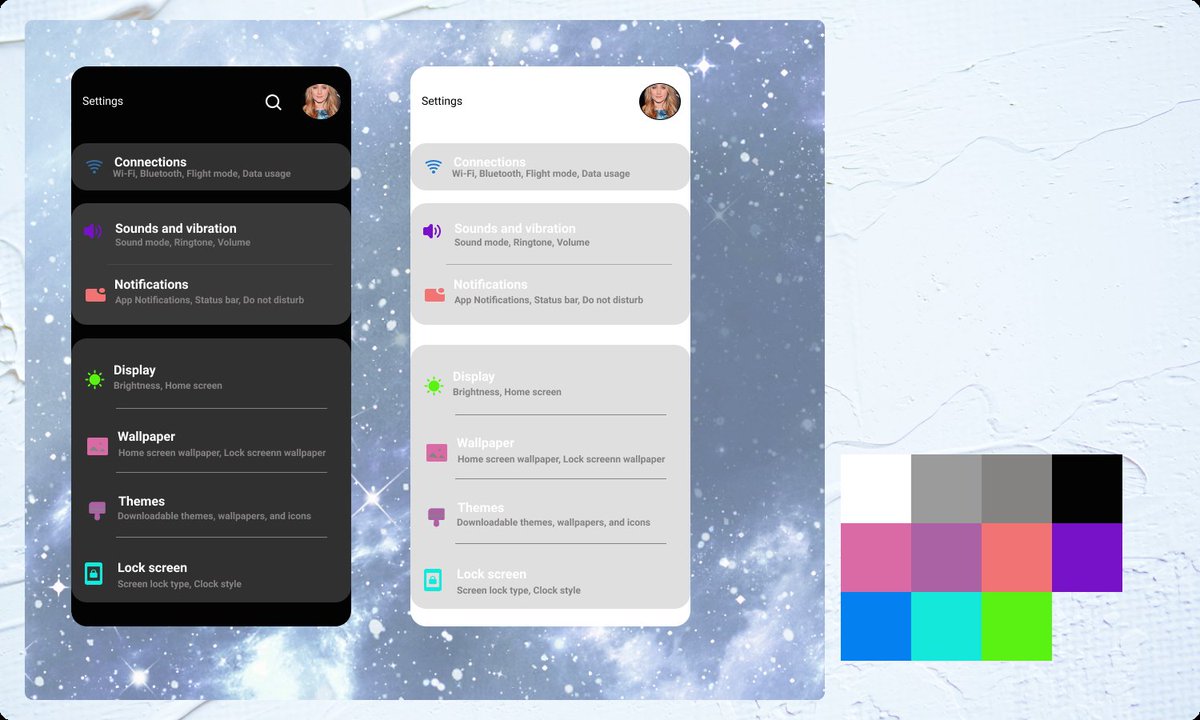Tap Lock screen icon in light mockup
This screenshot has width=1200, height=720.
tap(433, 580)
